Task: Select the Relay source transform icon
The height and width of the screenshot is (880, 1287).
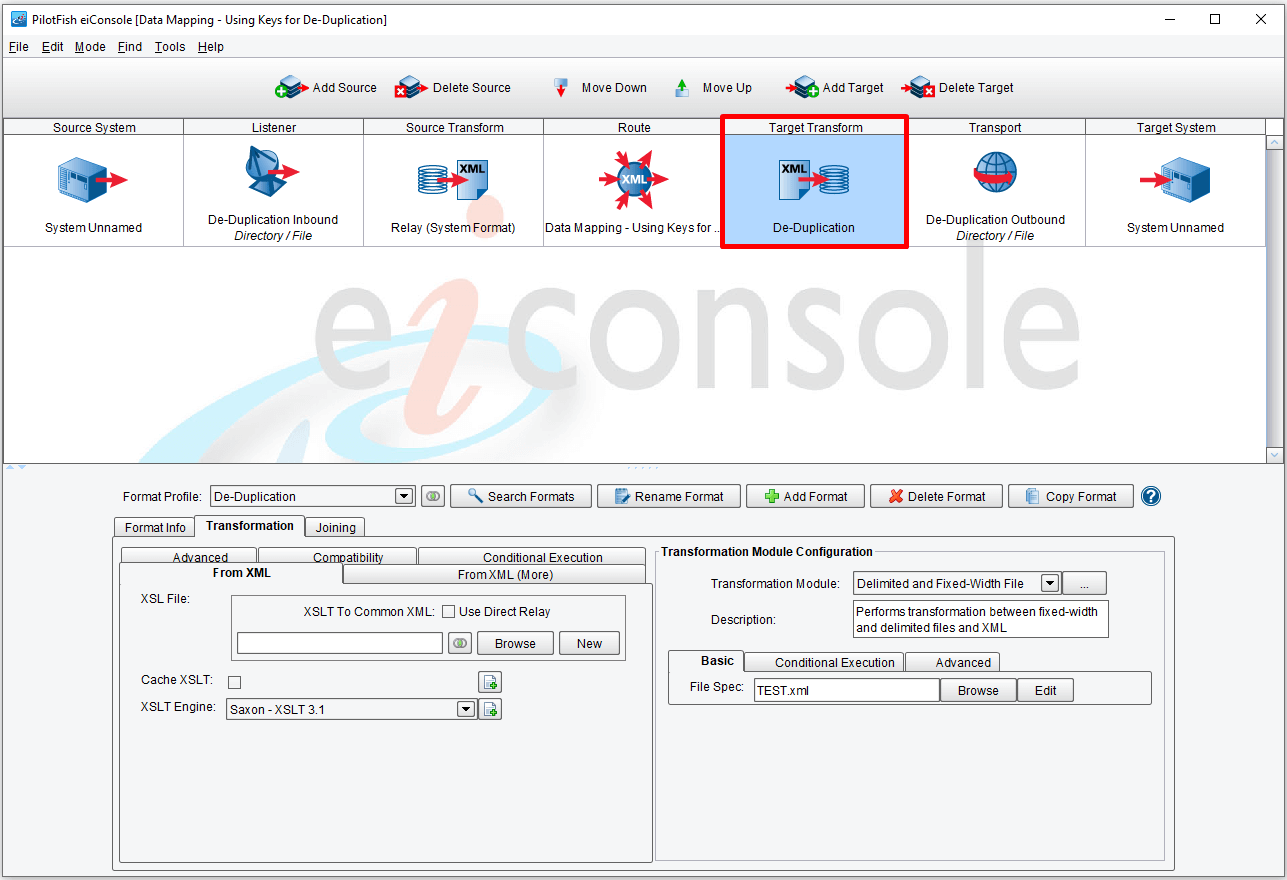Action: coord(452,179)
